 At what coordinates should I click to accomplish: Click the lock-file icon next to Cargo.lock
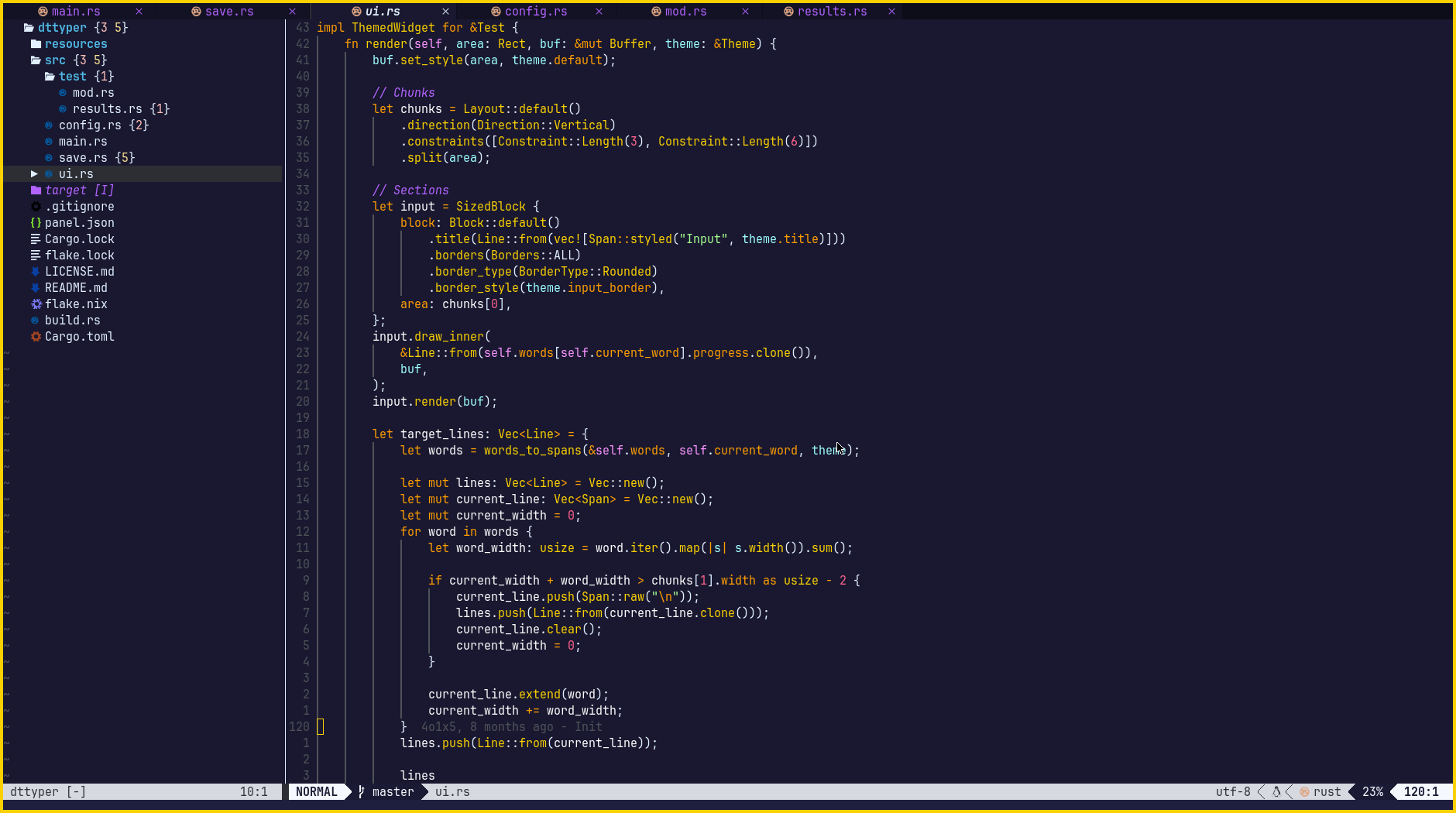[36, 239]
